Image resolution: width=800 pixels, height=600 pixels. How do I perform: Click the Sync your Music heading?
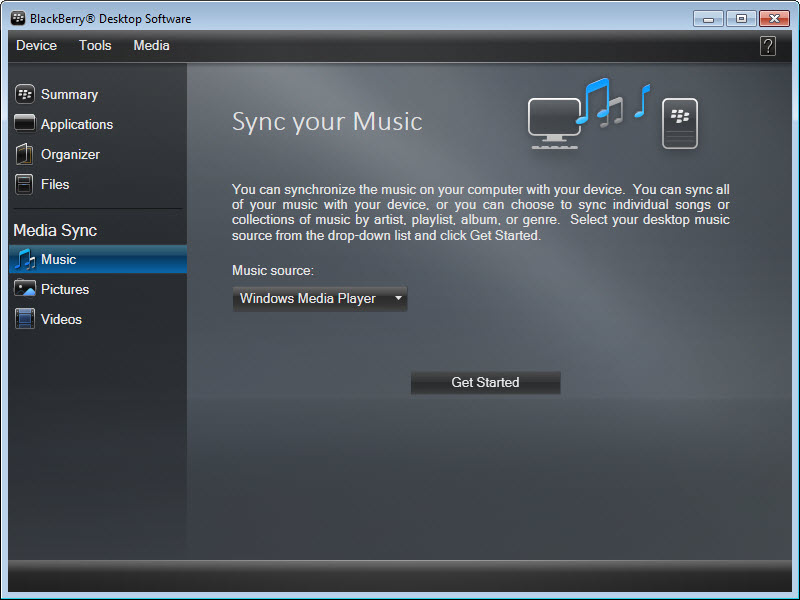click(327, 121)
